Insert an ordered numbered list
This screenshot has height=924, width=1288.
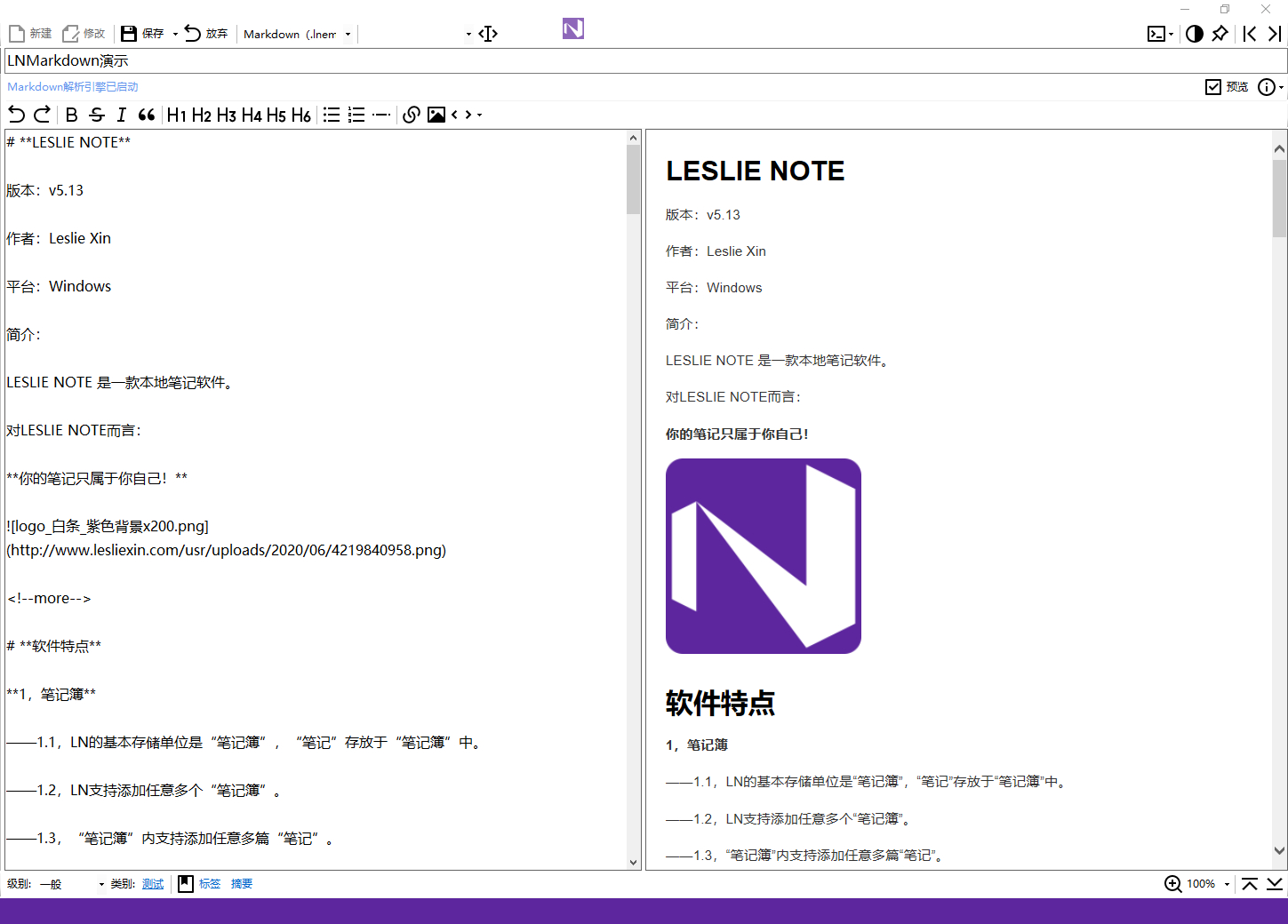tap(356, 115)
